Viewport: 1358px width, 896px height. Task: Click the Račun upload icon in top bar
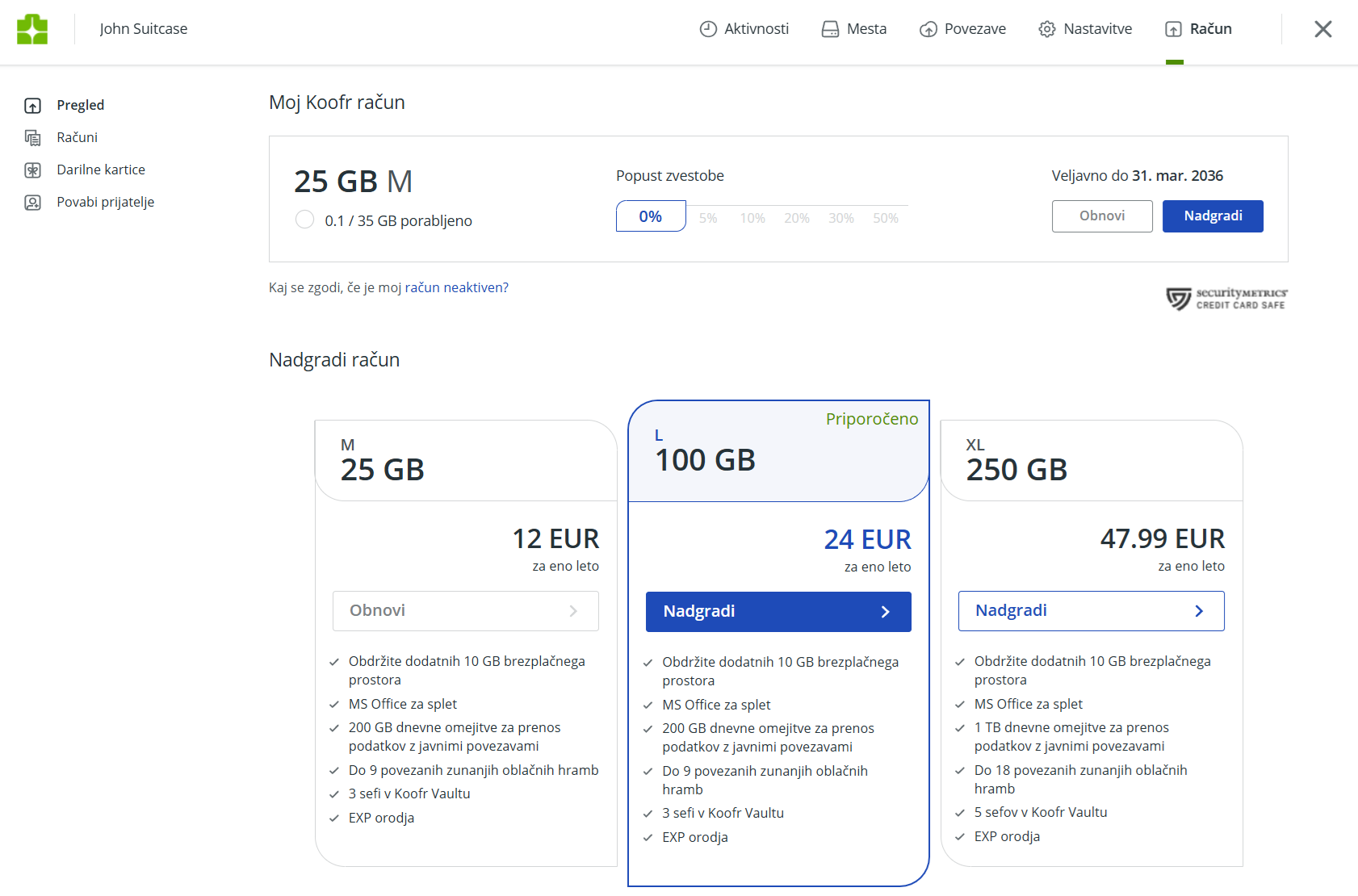(x=1173, y=29)
